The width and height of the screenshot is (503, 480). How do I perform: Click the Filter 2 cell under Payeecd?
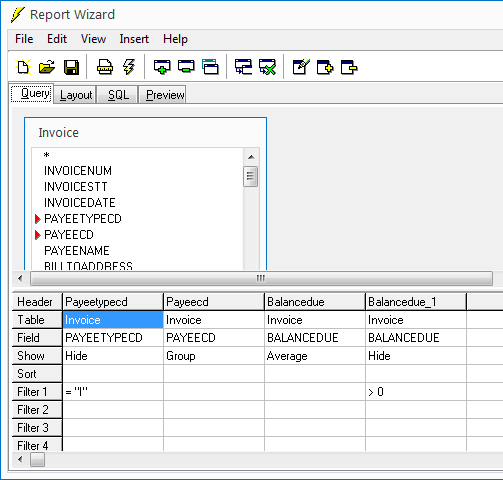[x=214, y=410]
